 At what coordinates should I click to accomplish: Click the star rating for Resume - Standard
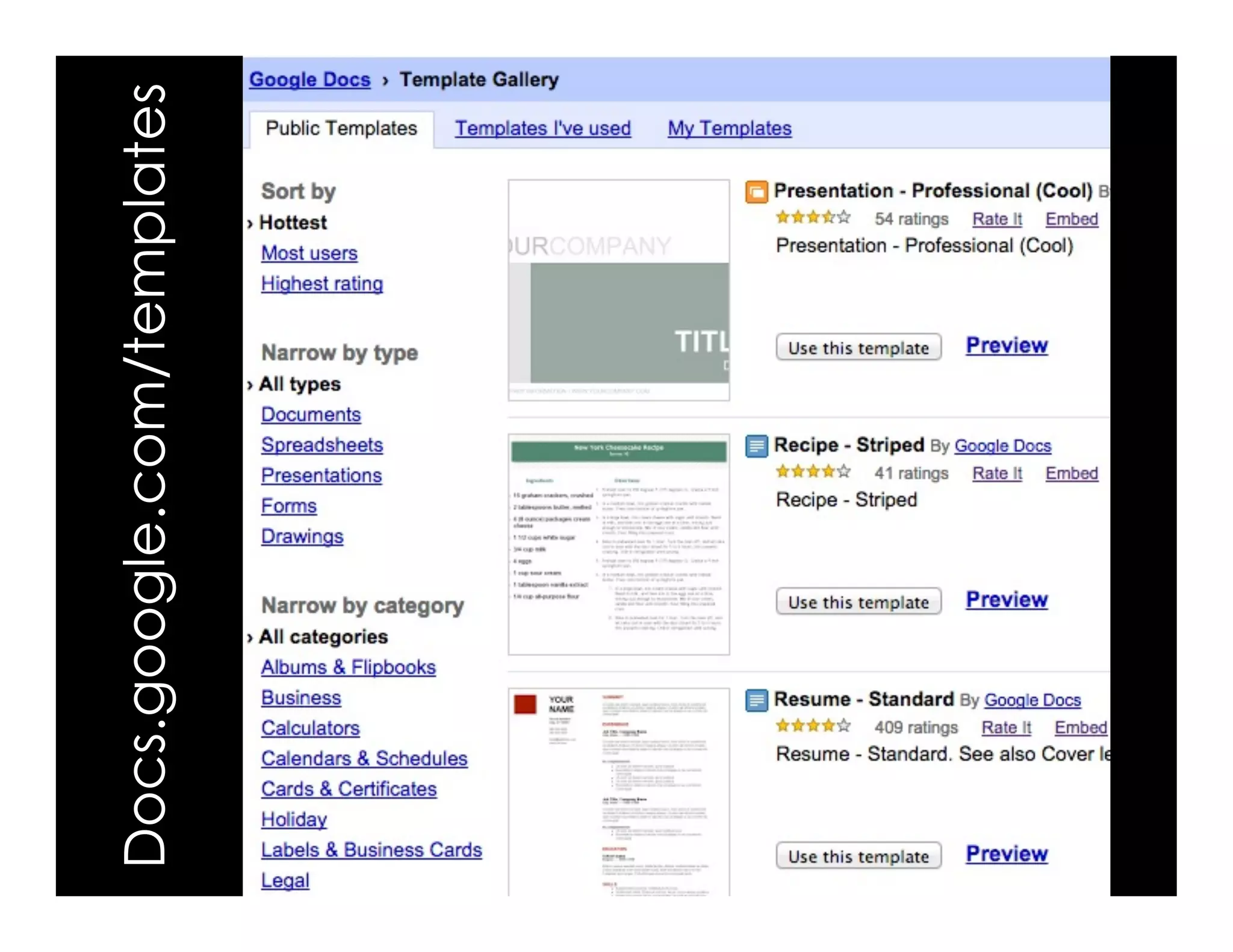(813, 726)
